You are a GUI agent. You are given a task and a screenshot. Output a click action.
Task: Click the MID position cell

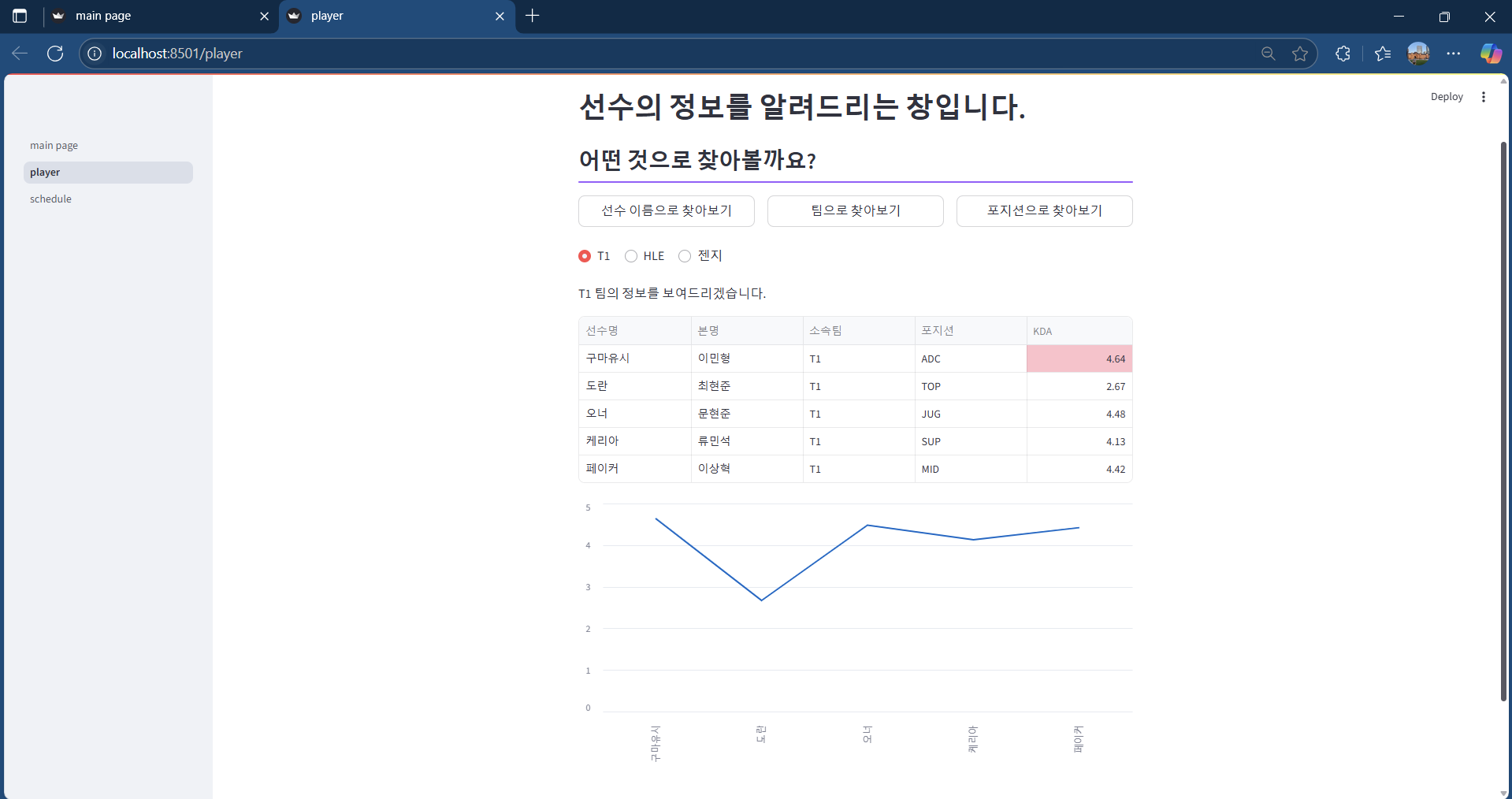tap(971, 469)
